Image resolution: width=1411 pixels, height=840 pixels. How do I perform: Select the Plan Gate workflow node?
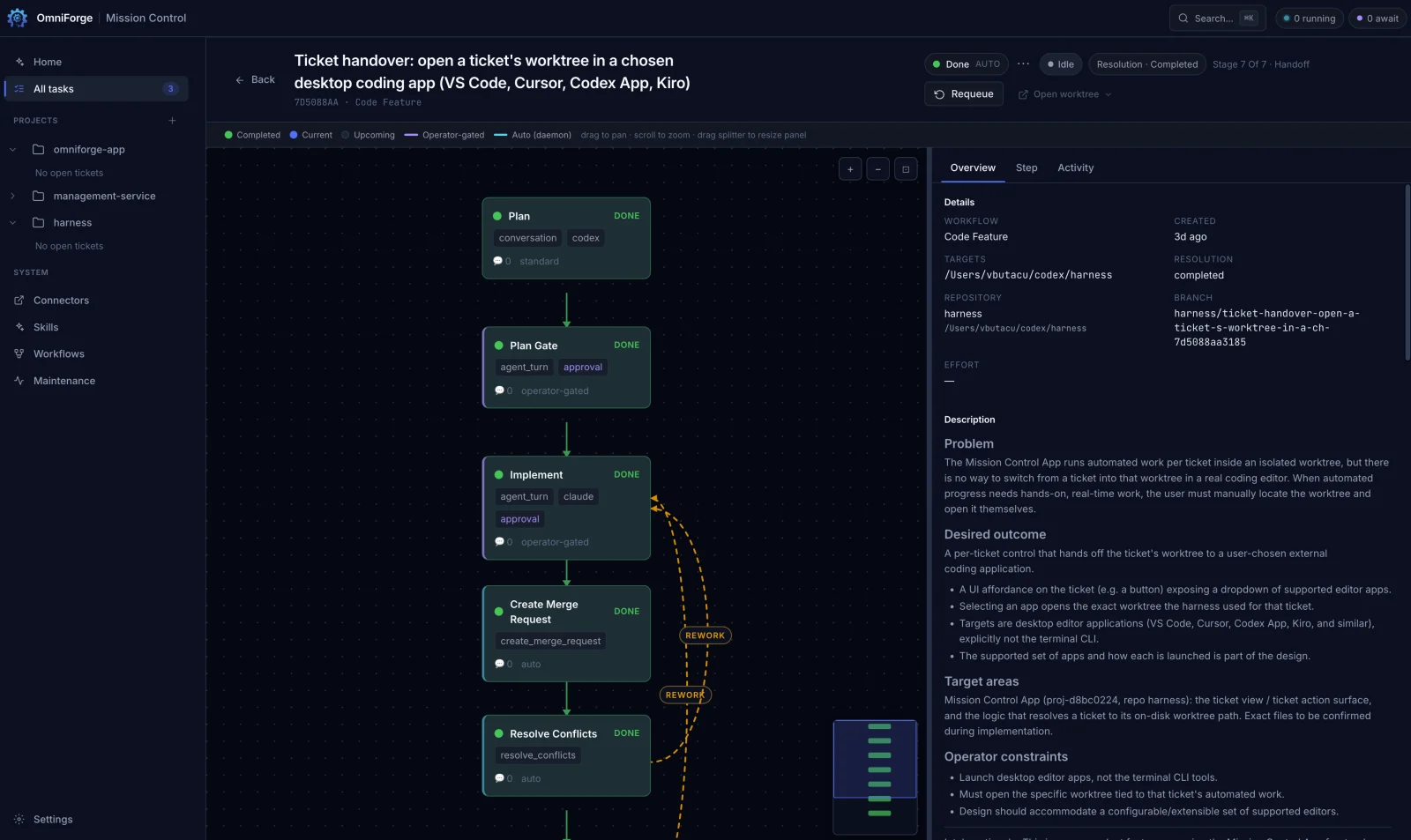point(566,368)
